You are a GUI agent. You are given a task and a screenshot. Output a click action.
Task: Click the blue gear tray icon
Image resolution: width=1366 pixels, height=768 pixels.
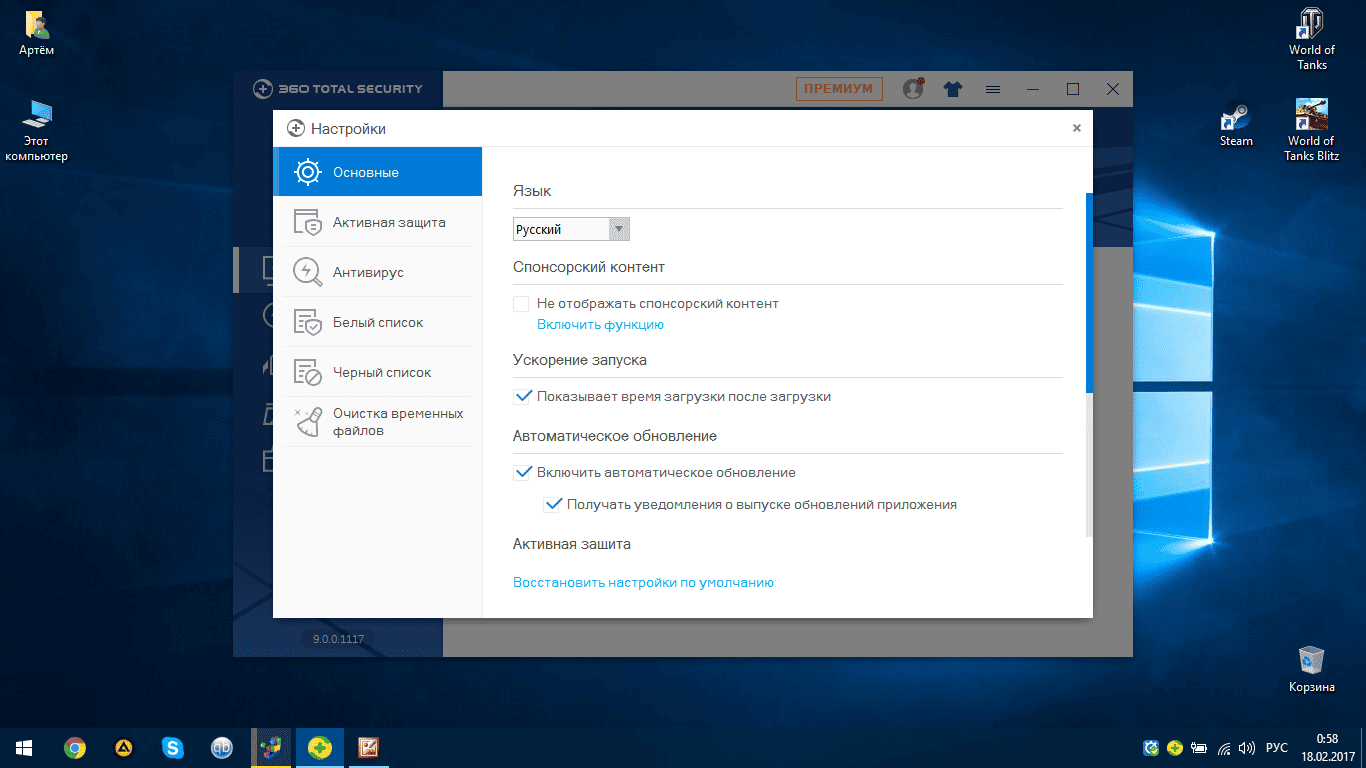click(1152, 747)
